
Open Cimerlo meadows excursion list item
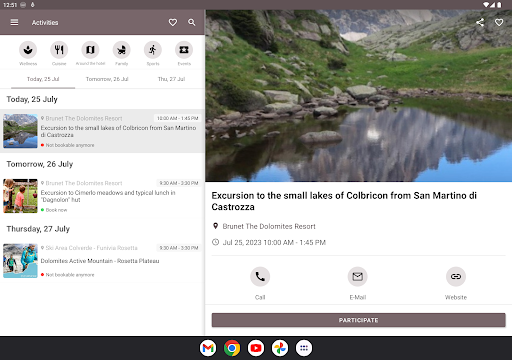(x=102, y=196)
